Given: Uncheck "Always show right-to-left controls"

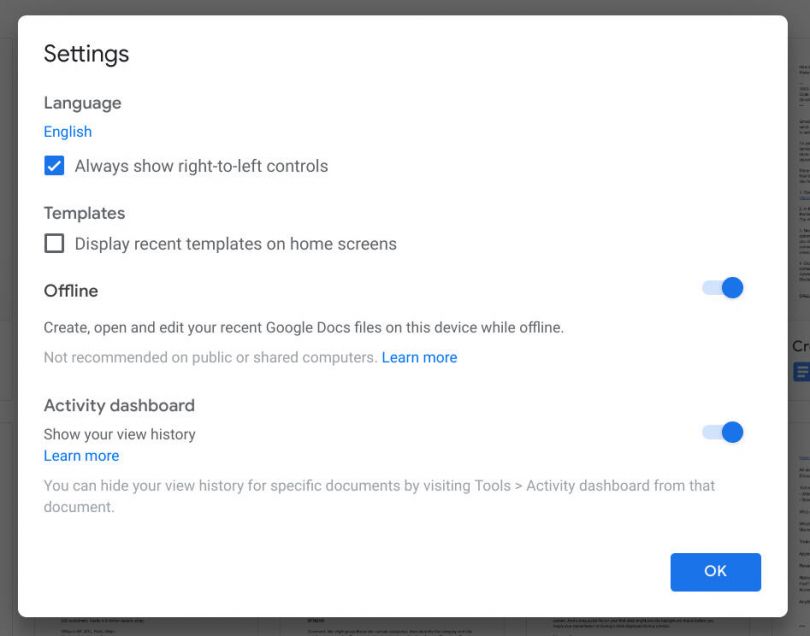Looking at the screenshot, I should pos(55,166).
